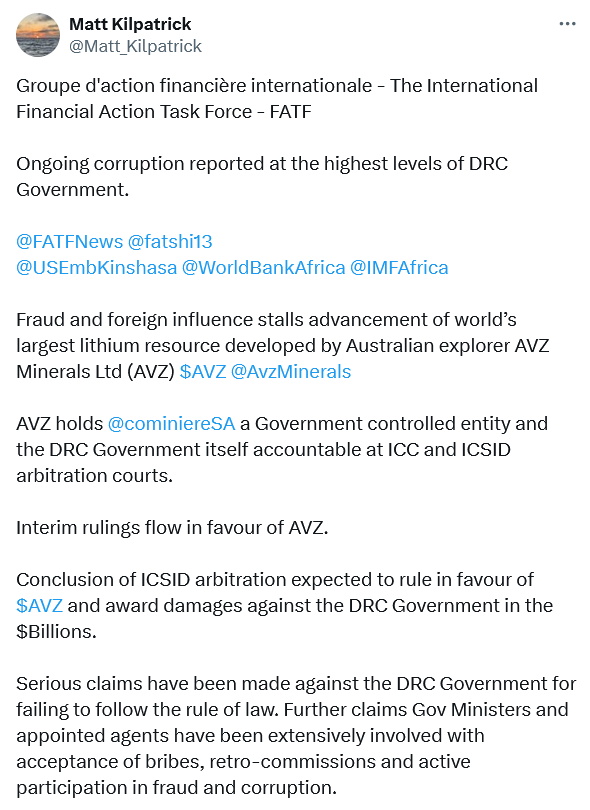Open the @WorldBankAfrica mention

tap(263, 268)
